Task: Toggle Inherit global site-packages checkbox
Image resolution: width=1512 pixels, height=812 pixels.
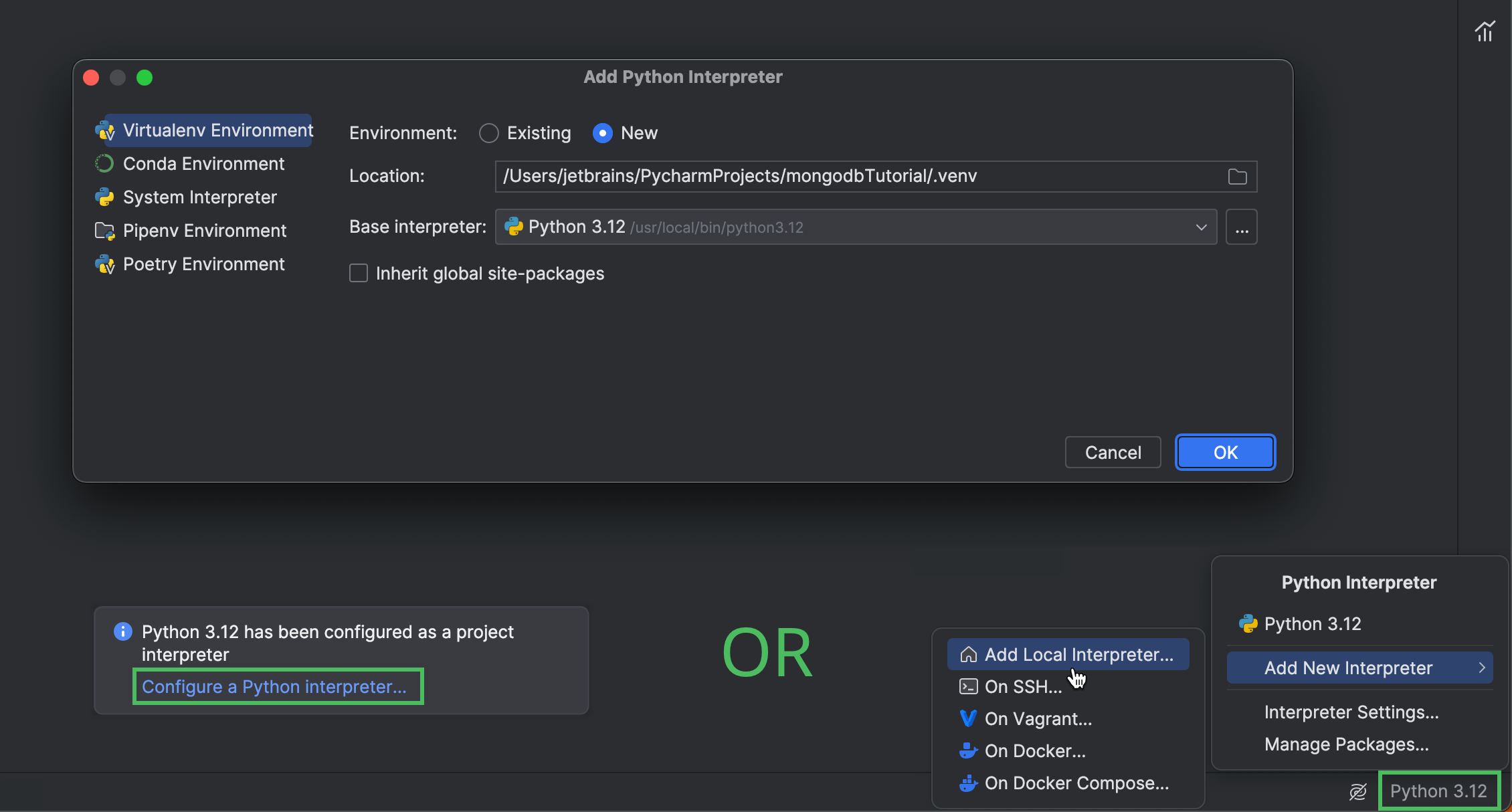Action: (358, 274)
